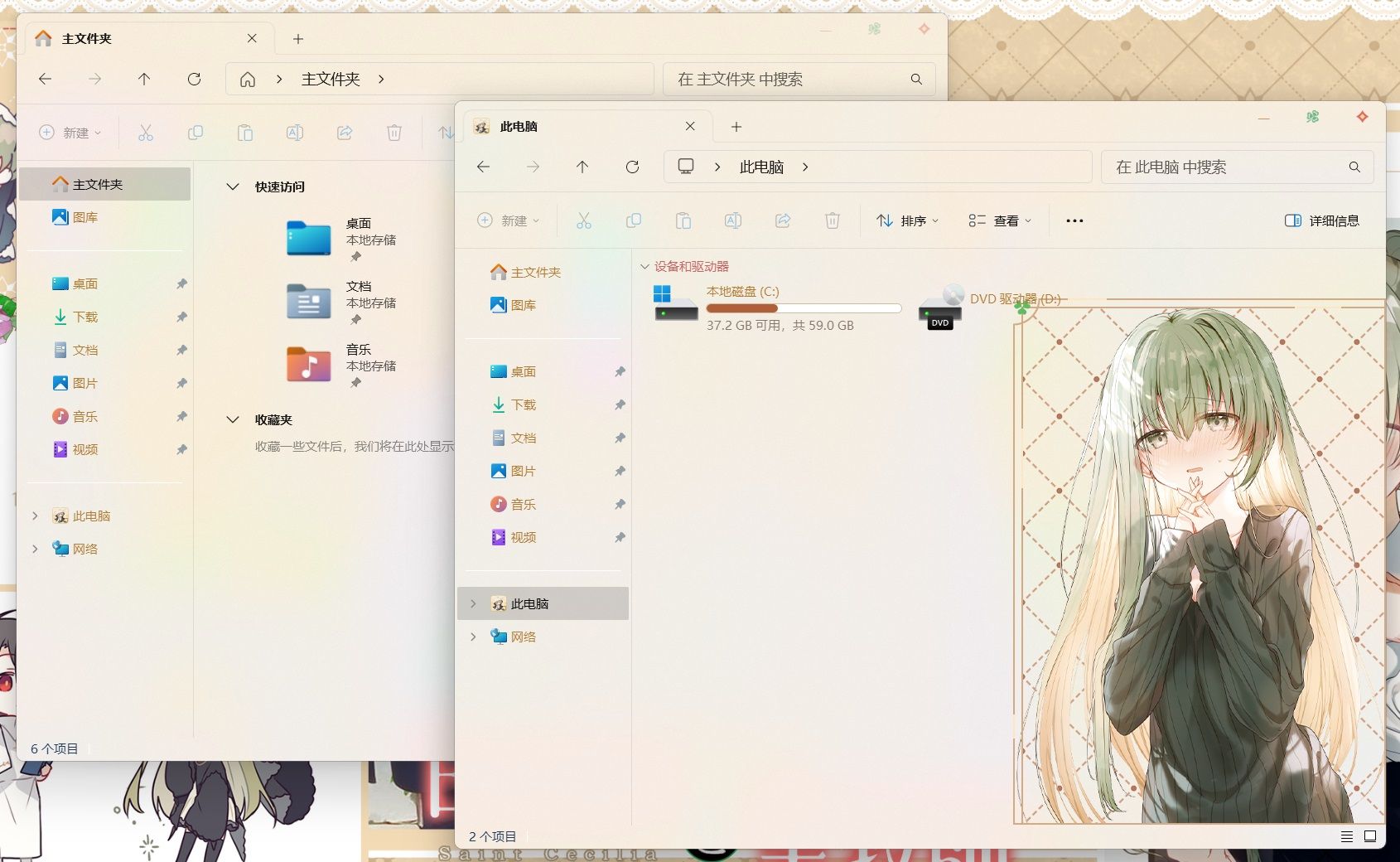Viewport: 1400px width, 862px height.
Task: Click Copy icon in 此电脑 window toolbar
Action: coord(634,220)
